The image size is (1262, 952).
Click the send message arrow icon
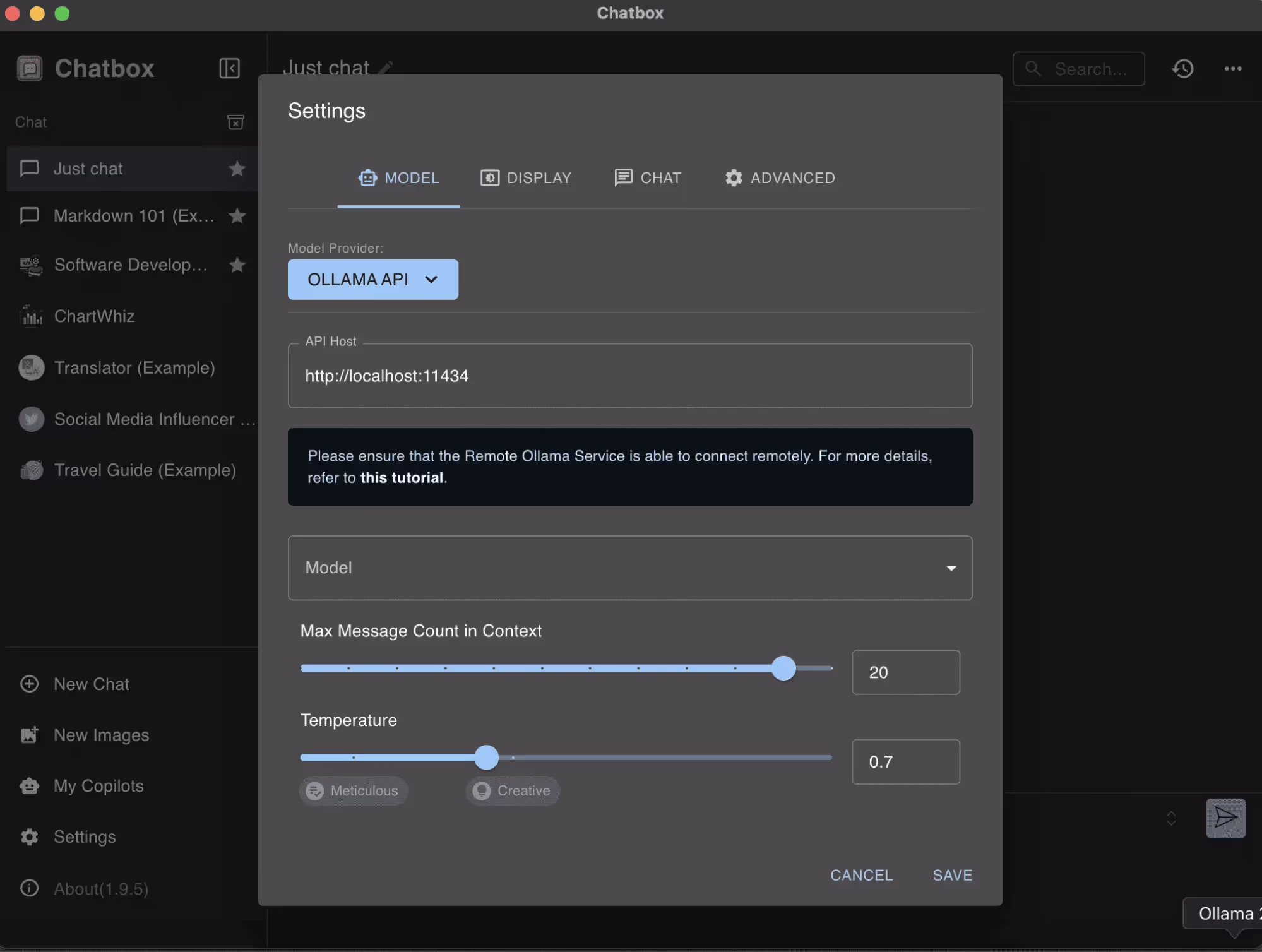[x=1225, y=818]
